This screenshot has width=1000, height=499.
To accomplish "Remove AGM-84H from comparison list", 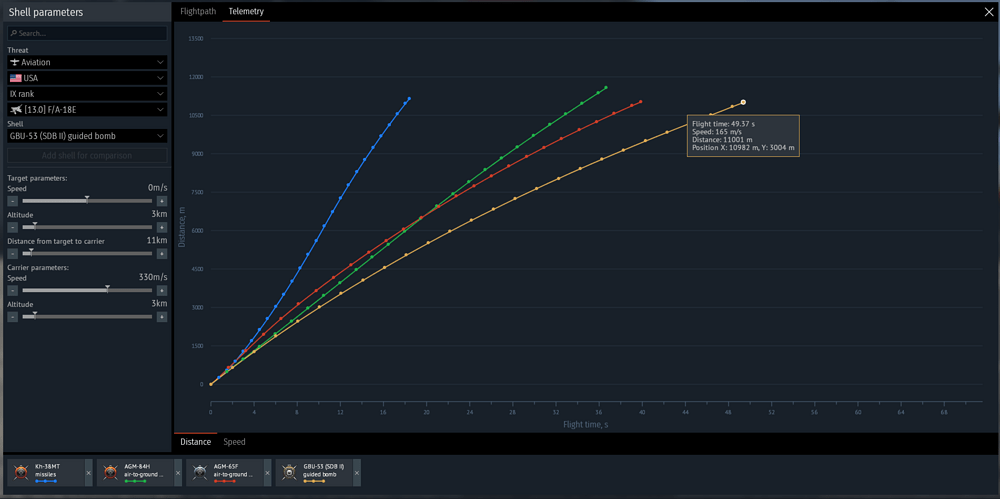I will pos(178,473).
